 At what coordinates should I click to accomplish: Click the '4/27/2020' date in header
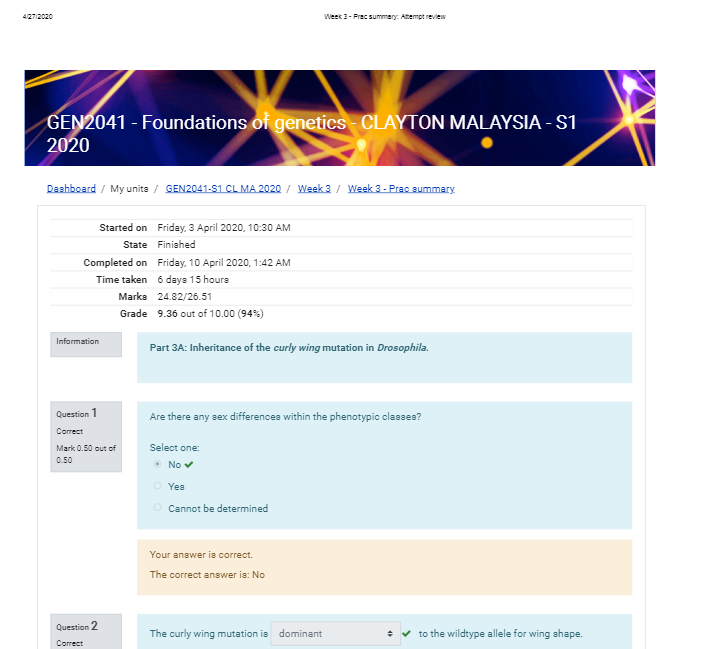[37, 16]
